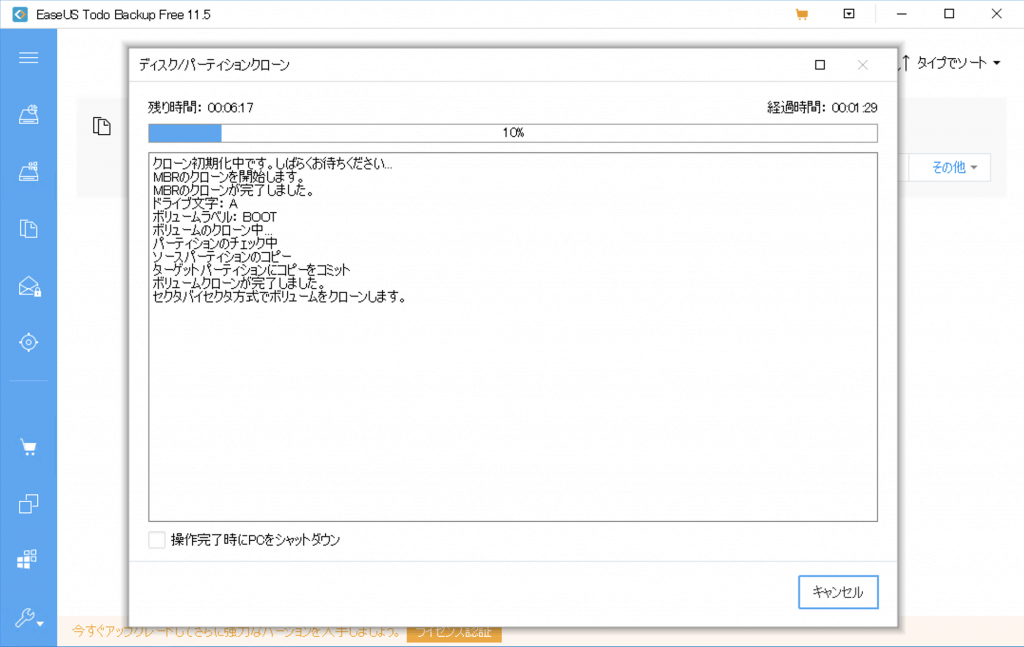Expand the Tools wrench dropdown in sidebar

[x=28, y=619]
